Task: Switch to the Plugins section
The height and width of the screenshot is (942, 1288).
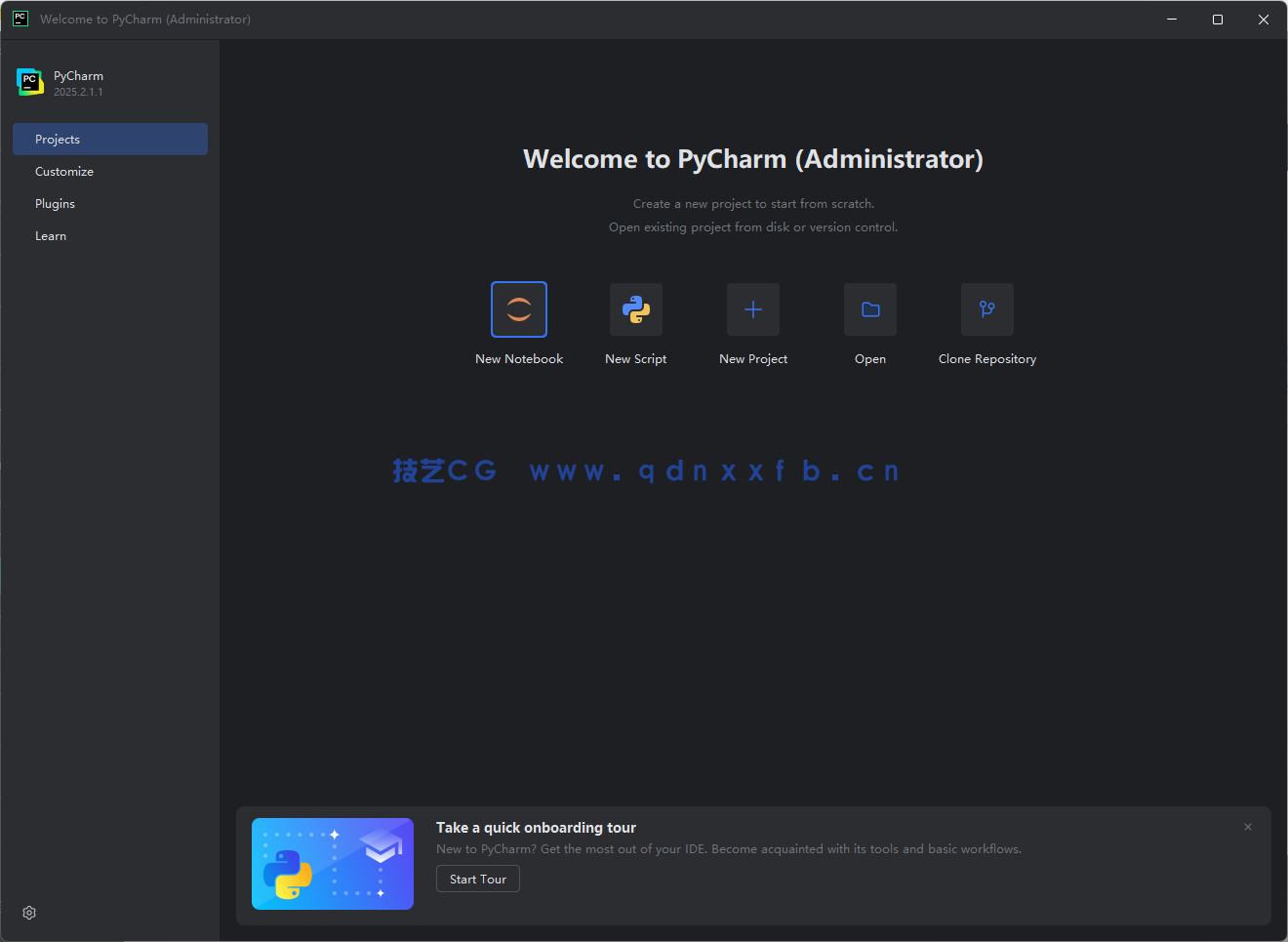Action: (55, 203)
